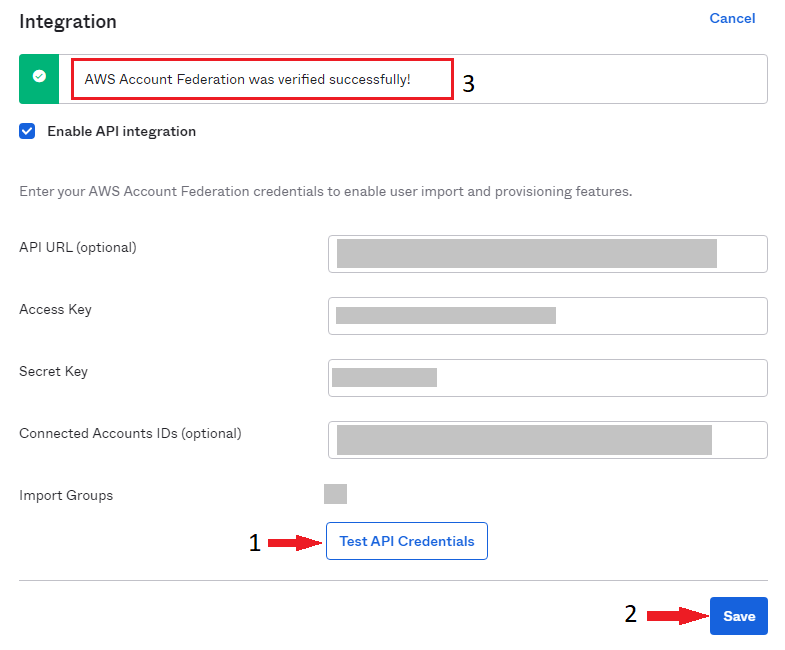
Task: Click the red arrow pointing to Save
Action: coord(675,616)
